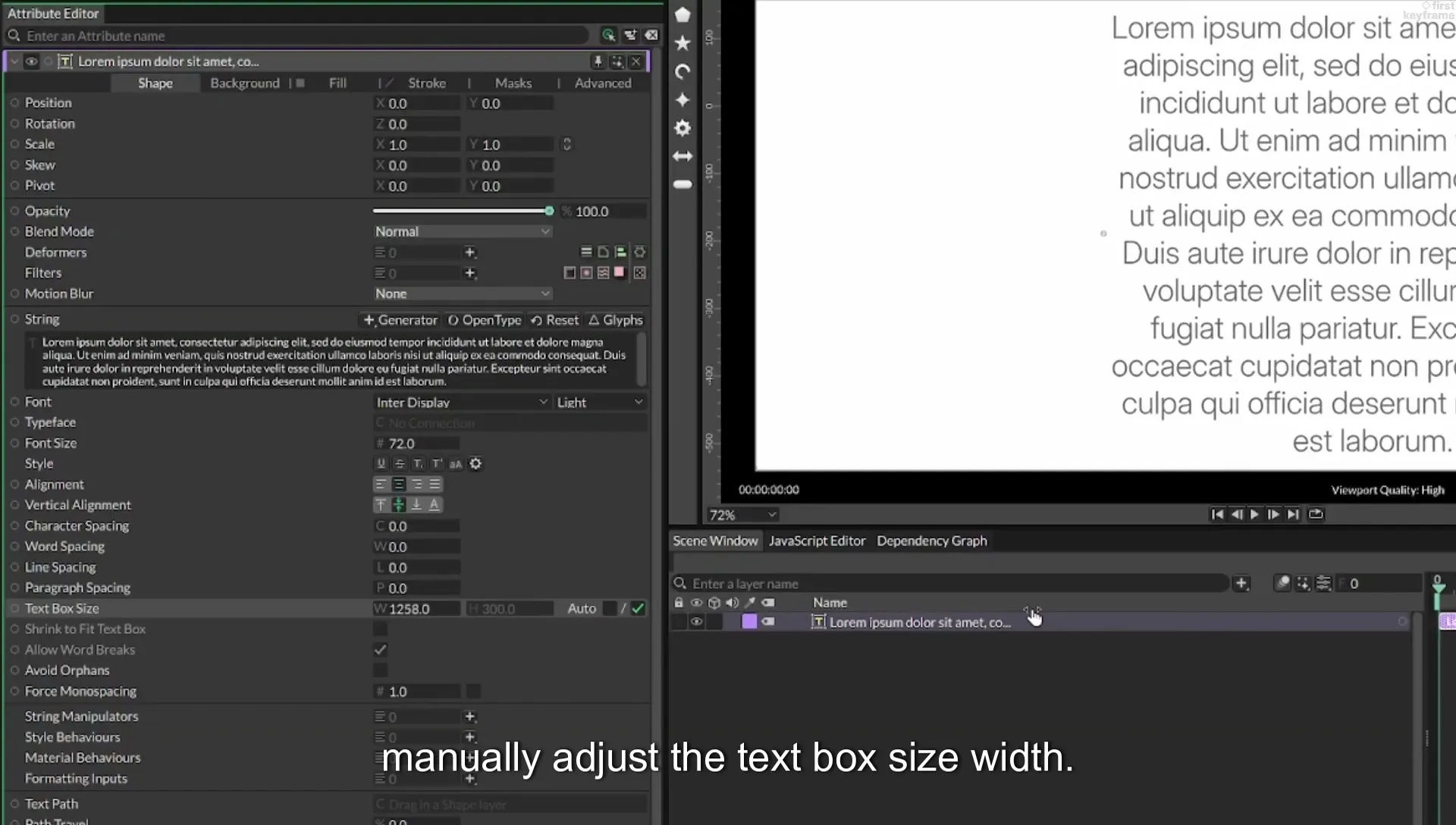Image resolution: width=1456 pixels, height=825 pixels.
Task: Open the text style settings gear
Action: coord(475,463)
